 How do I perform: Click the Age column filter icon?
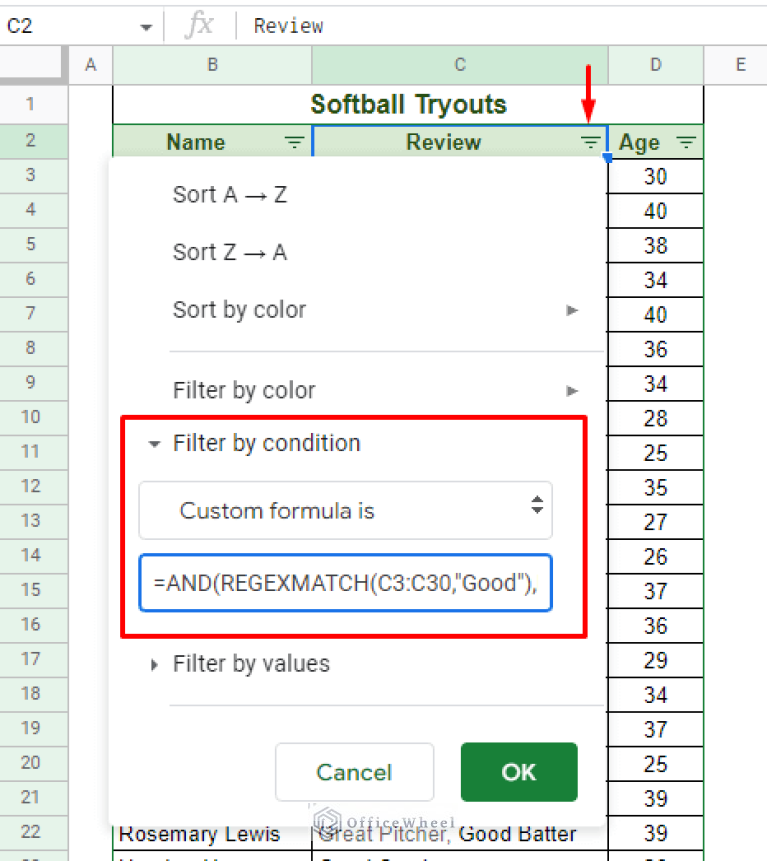[x=686, y=143]
